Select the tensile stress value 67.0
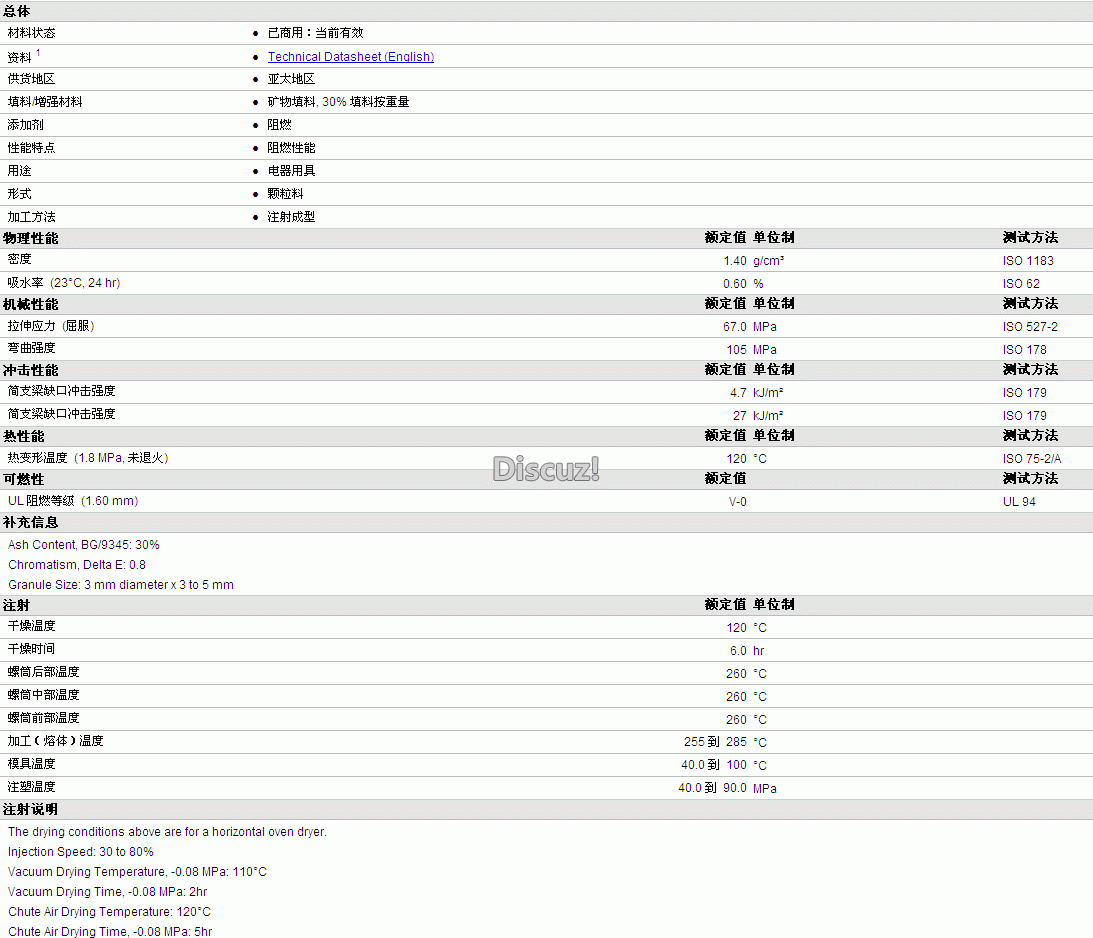The width and height of the screenshot is (1093, 938). point(735,327)
